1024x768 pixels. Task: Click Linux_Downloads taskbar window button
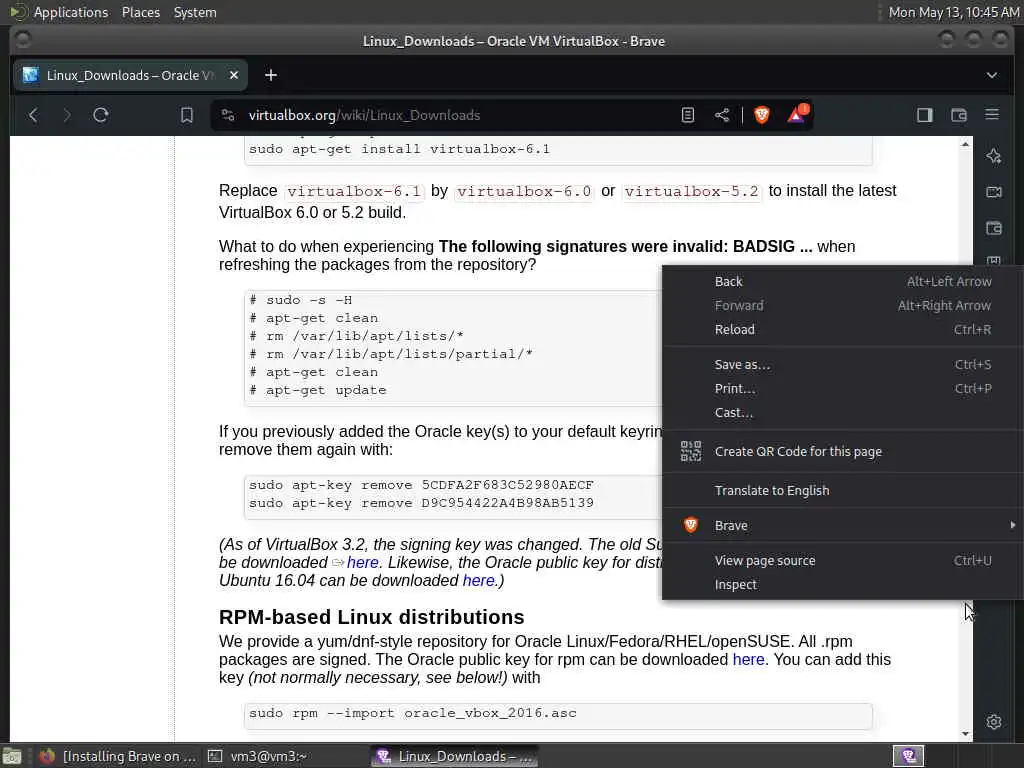(455, 756)
